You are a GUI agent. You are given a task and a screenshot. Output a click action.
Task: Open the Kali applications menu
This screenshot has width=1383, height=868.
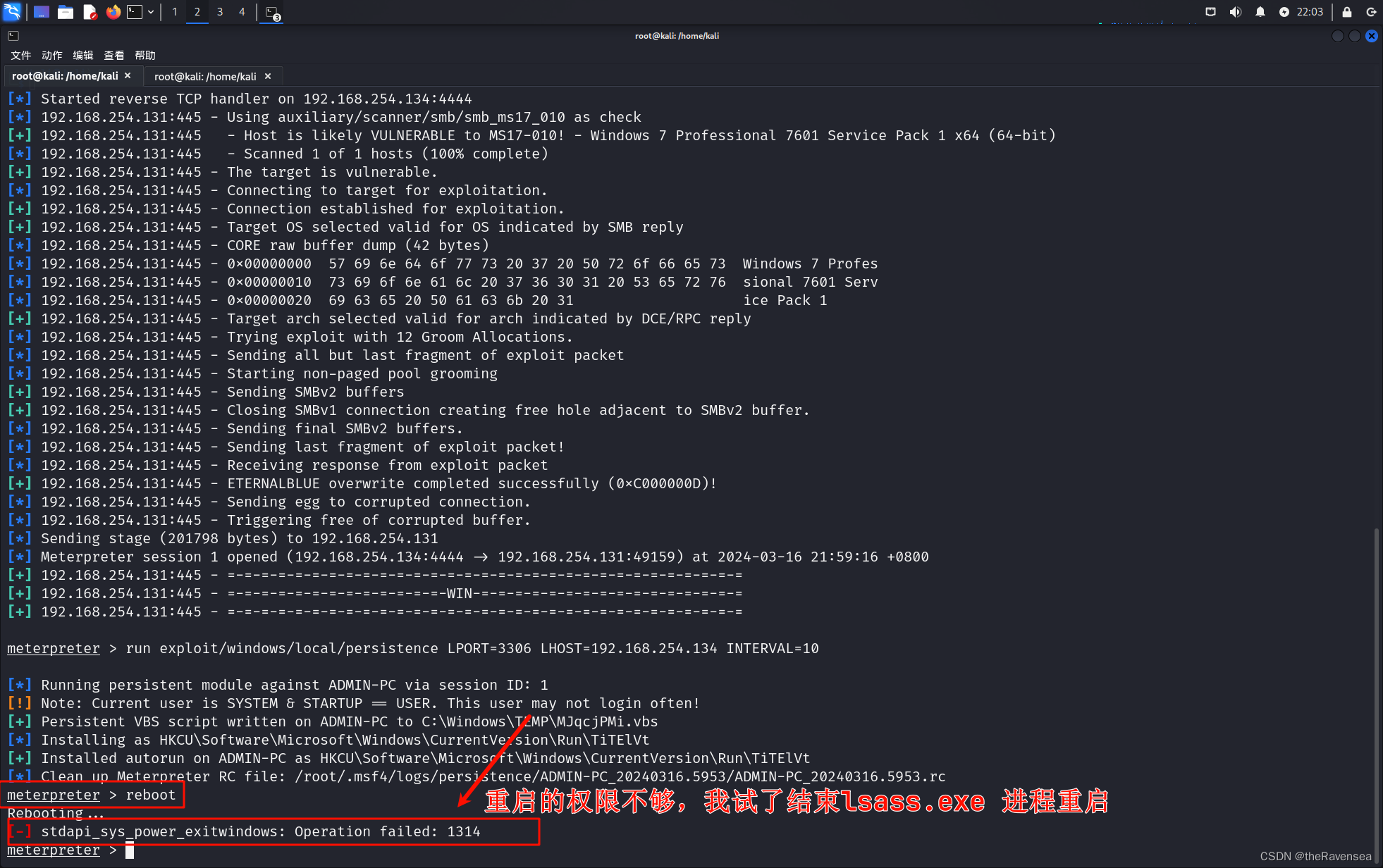tap(12, 11)
